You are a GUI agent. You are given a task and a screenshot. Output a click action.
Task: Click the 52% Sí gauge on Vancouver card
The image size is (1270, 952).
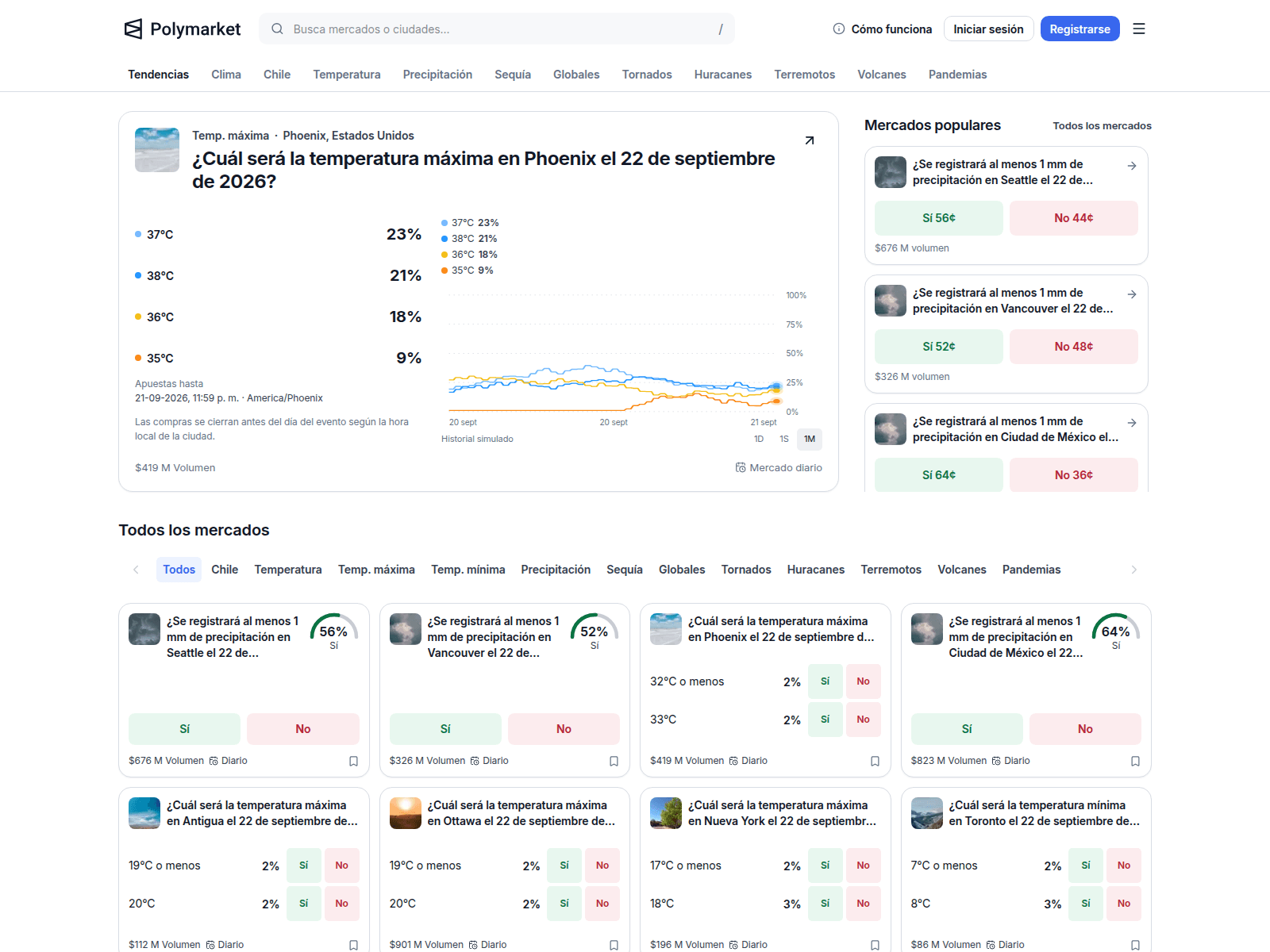[595, 631]
